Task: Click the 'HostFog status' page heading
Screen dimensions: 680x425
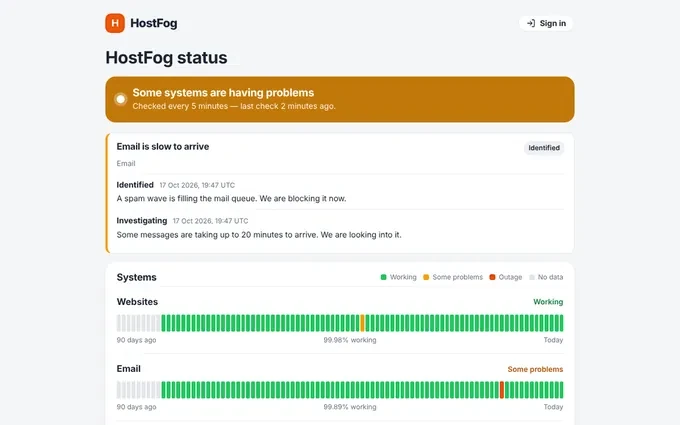Action: tap(167, 58)
